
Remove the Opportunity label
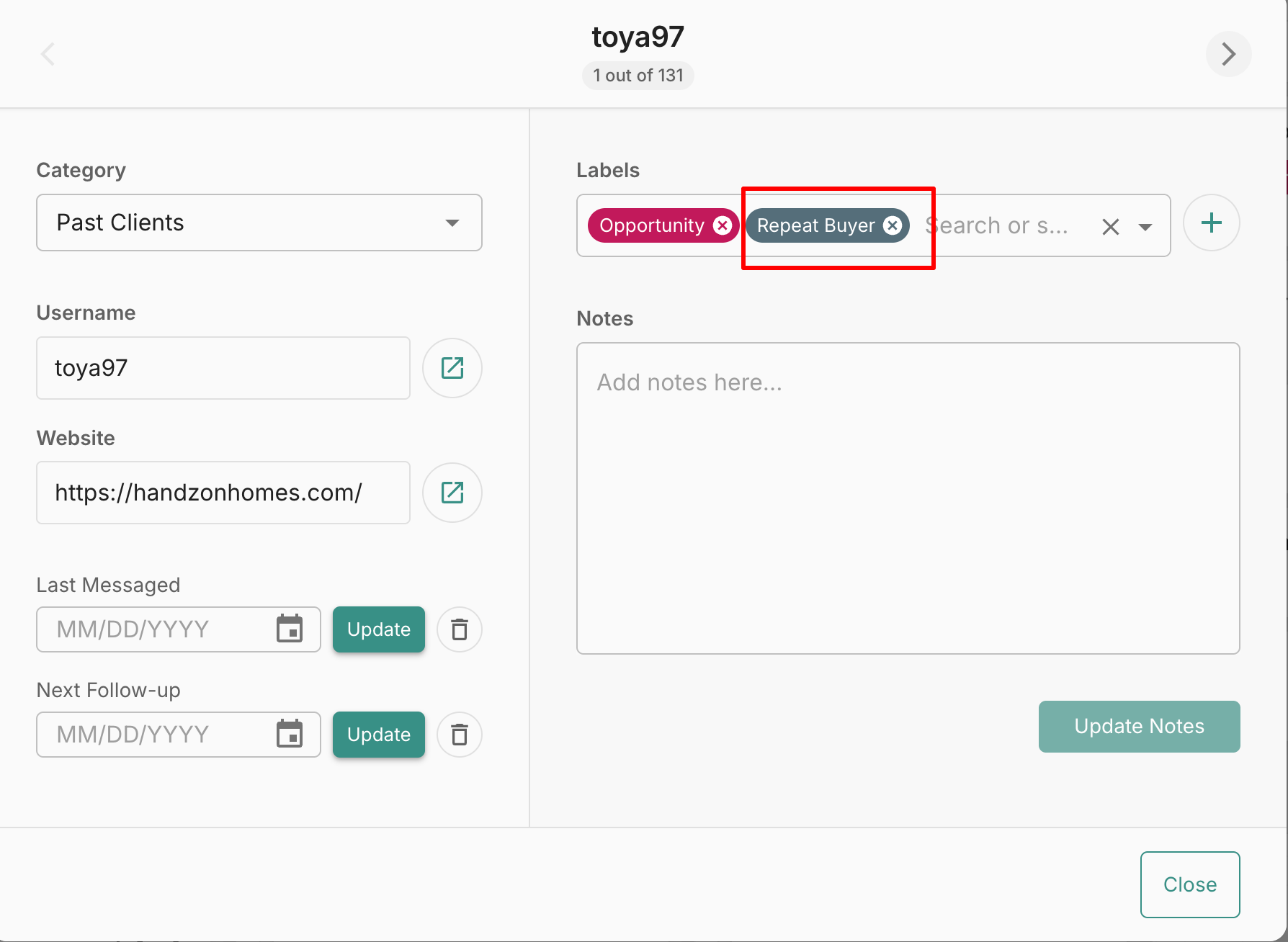click(x=722, y=225)
